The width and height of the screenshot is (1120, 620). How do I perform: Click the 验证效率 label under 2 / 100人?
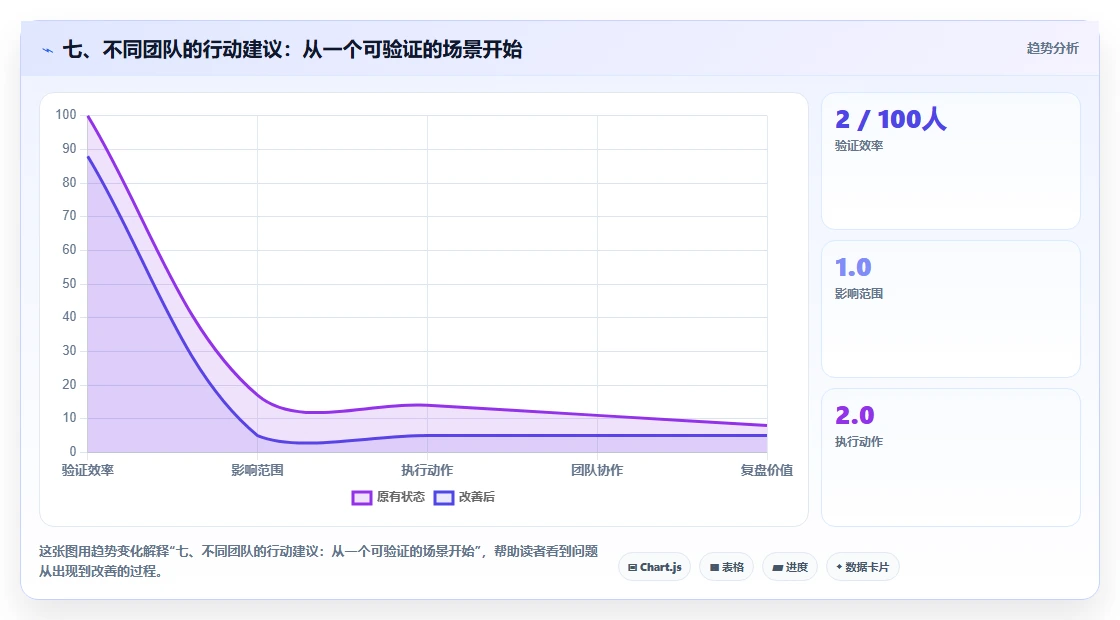pos(859,146)
